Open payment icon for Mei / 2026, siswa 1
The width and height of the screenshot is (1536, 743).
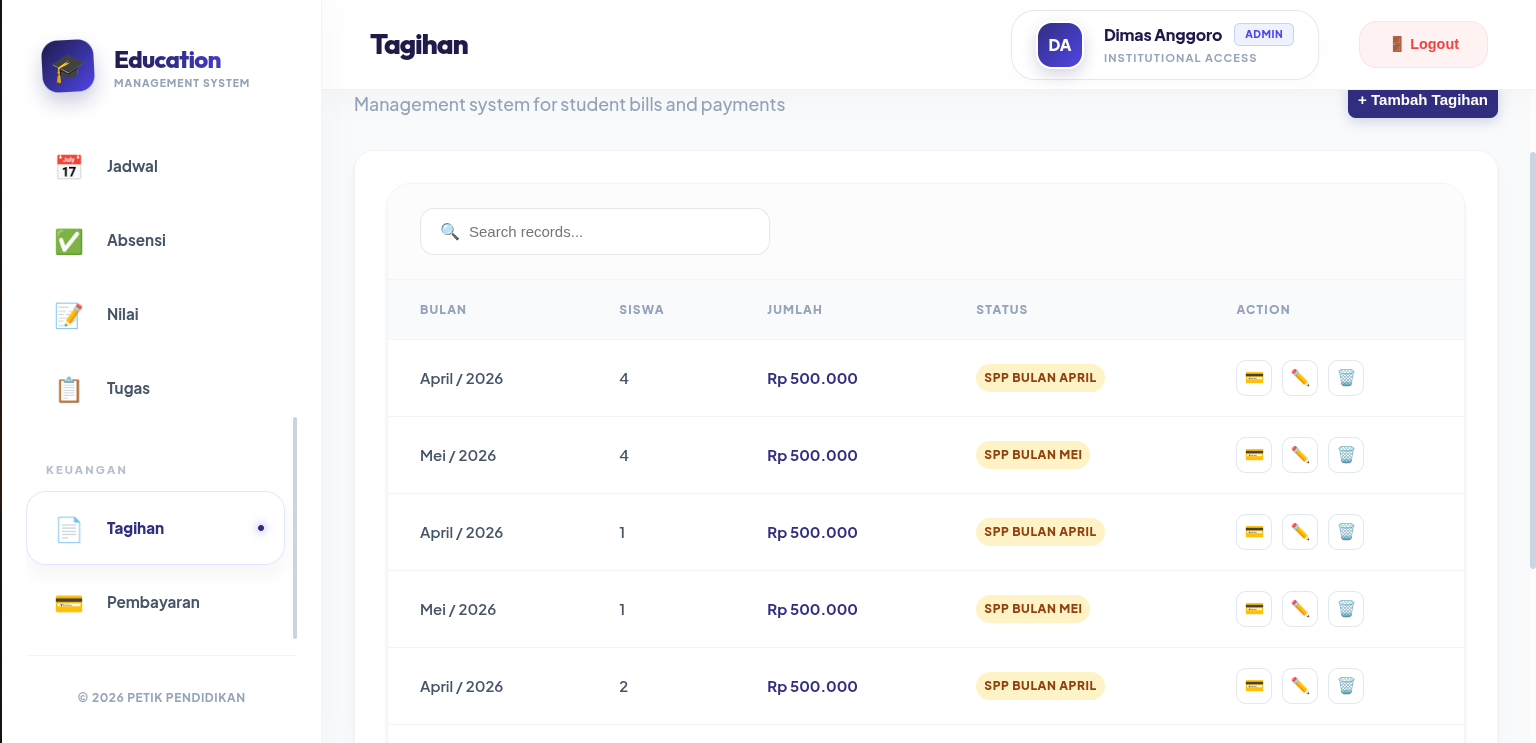[1254, 609]
